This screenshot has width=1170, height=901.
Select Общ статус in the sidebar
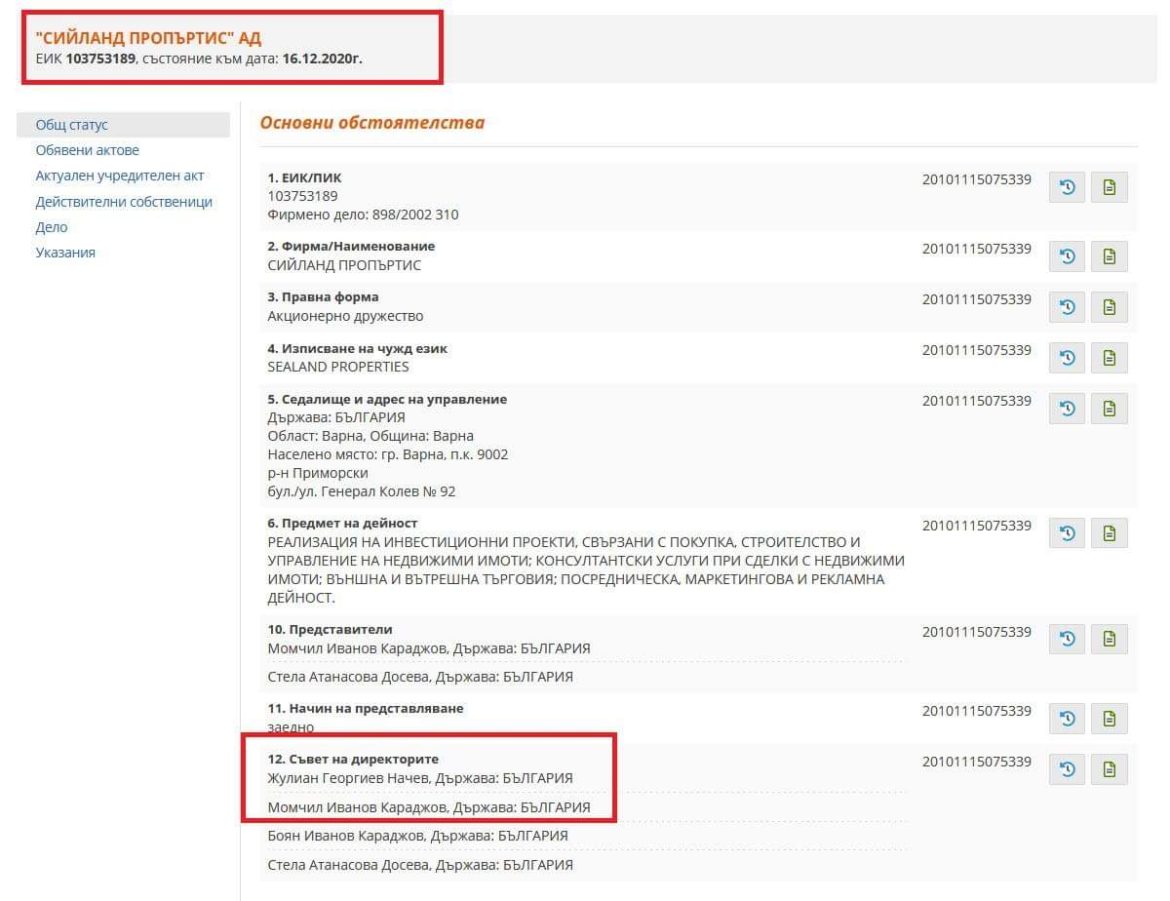point(64,125)
